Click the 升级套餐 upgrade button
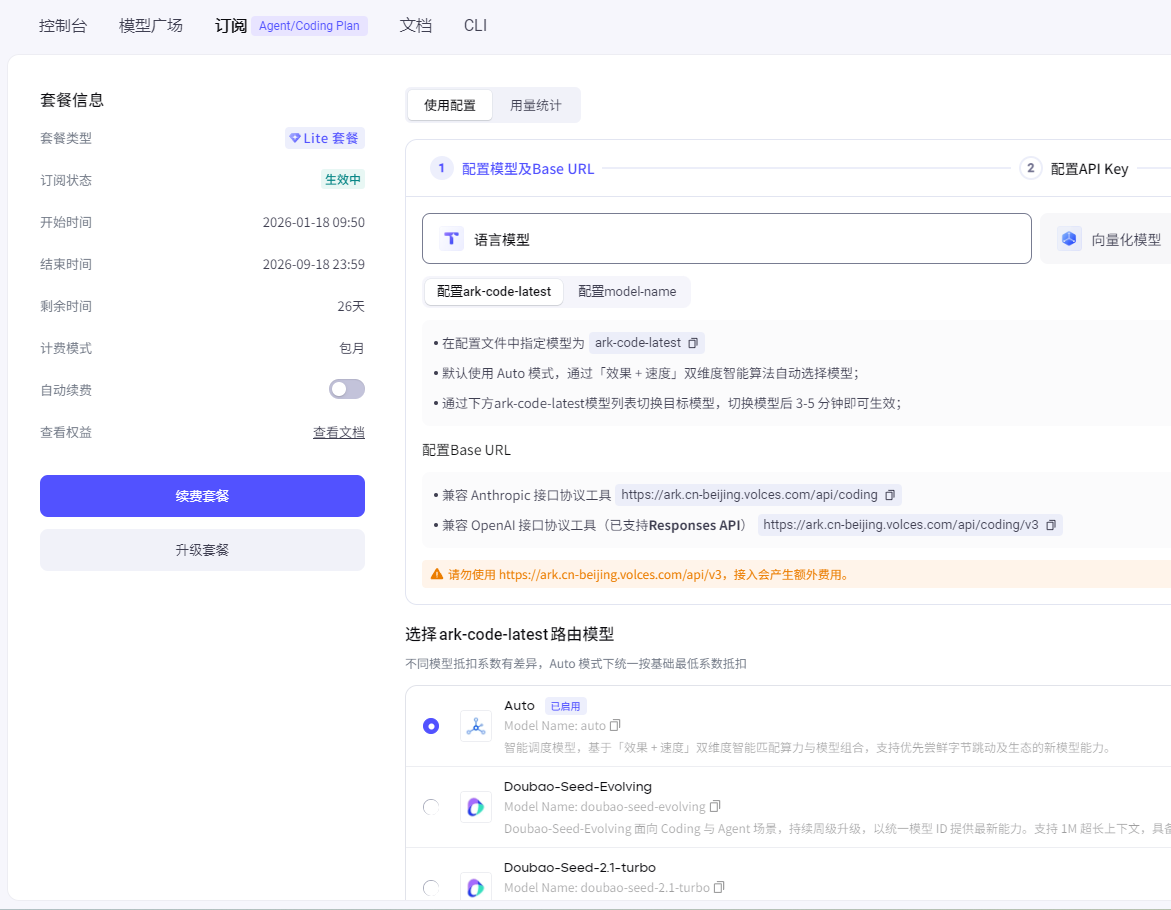1171x910 pixels. [x=202, y=550]
